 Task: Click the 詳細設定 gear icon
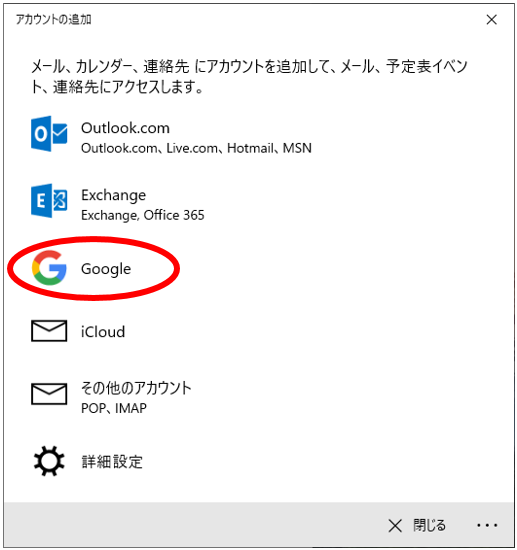[x=49, y=461]
